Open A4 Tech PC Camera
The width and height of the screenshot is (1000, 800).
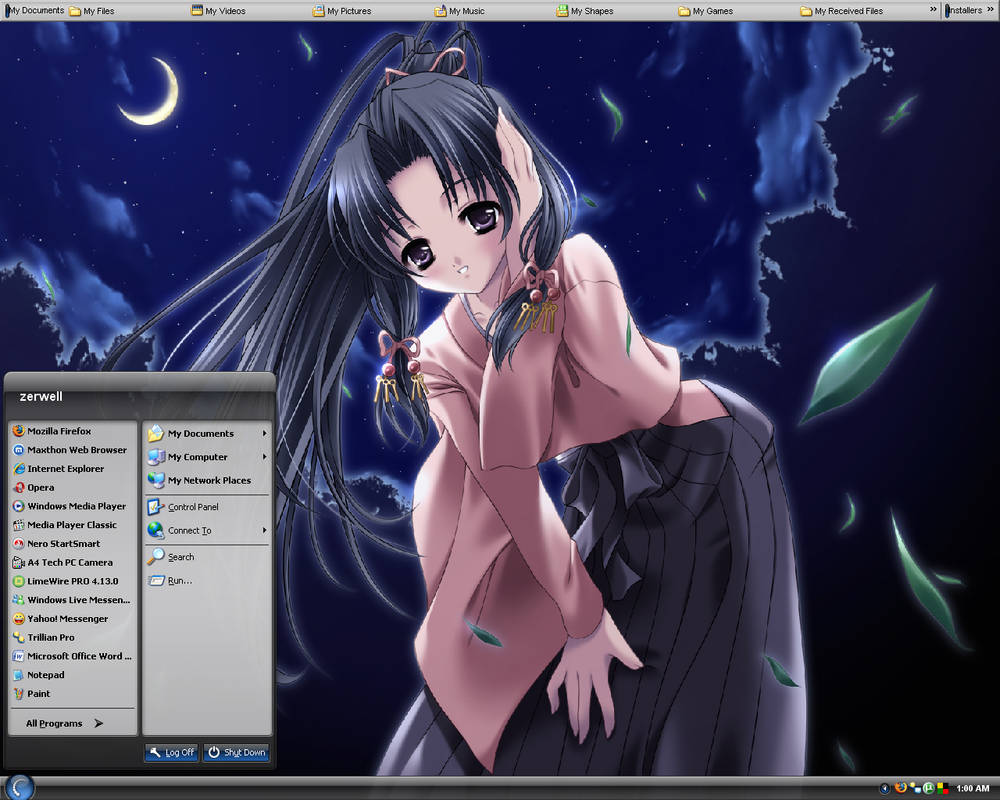[x=73, y=563]
